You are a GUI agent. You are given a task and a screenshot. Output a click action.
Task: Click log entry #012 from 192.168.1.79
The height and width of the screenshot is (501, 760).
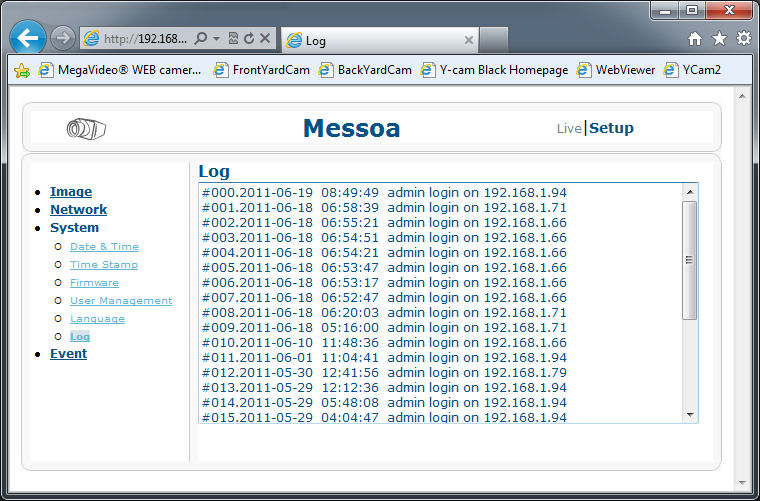(x=384, y=373)
